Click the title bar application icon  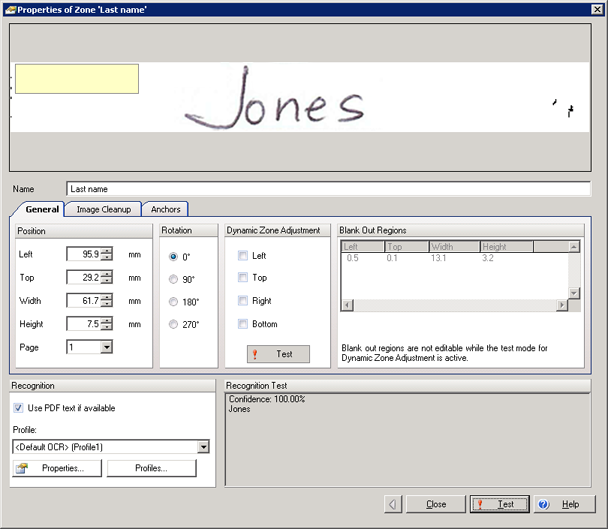point(9,9)
